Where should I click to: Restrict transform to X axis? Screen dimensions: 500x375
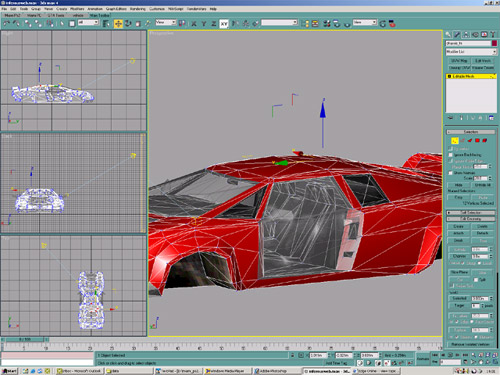(194, 23)
